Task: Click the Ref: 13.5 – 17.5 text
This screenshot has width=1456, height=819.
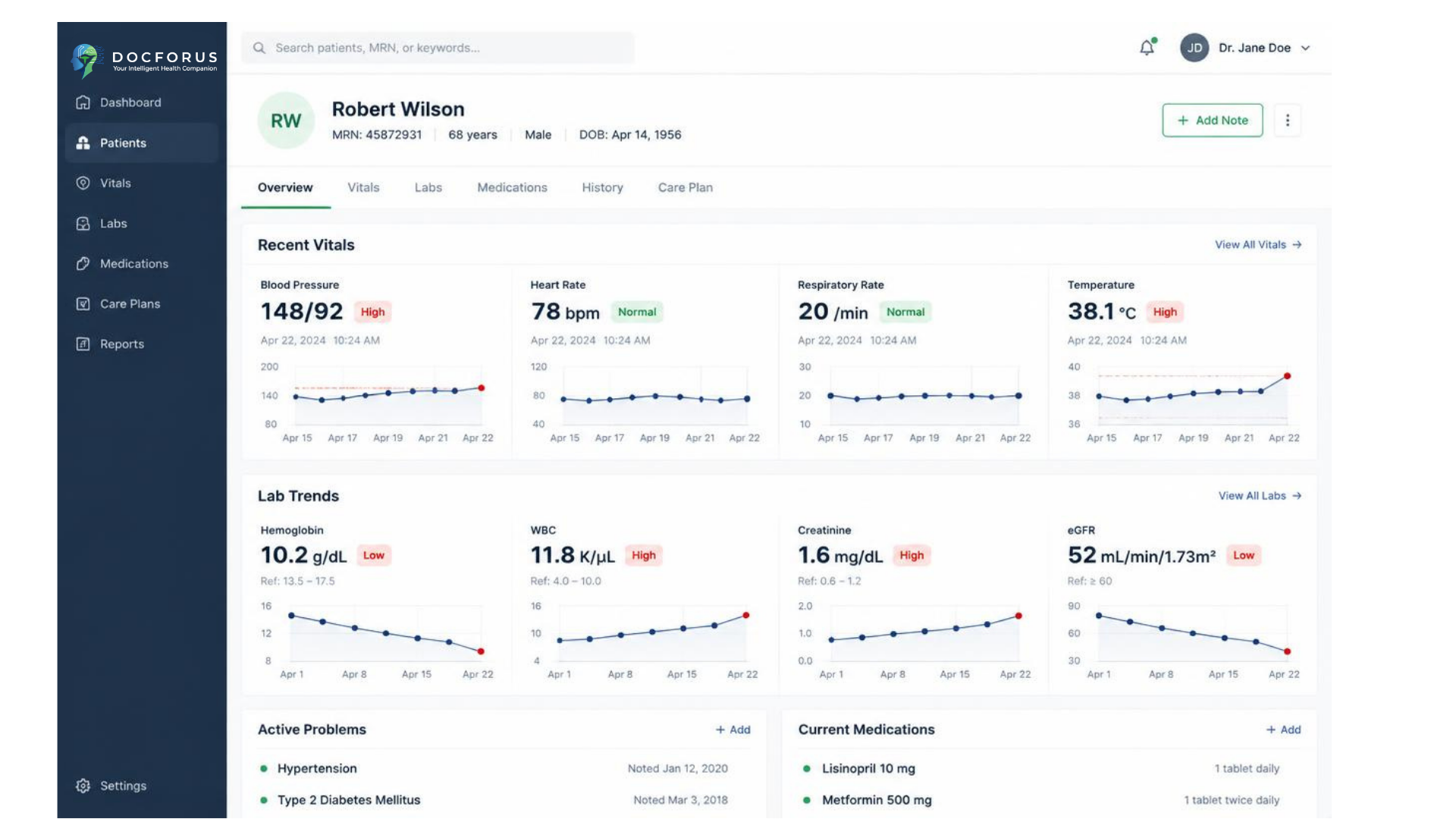Action: pos(297,581)
